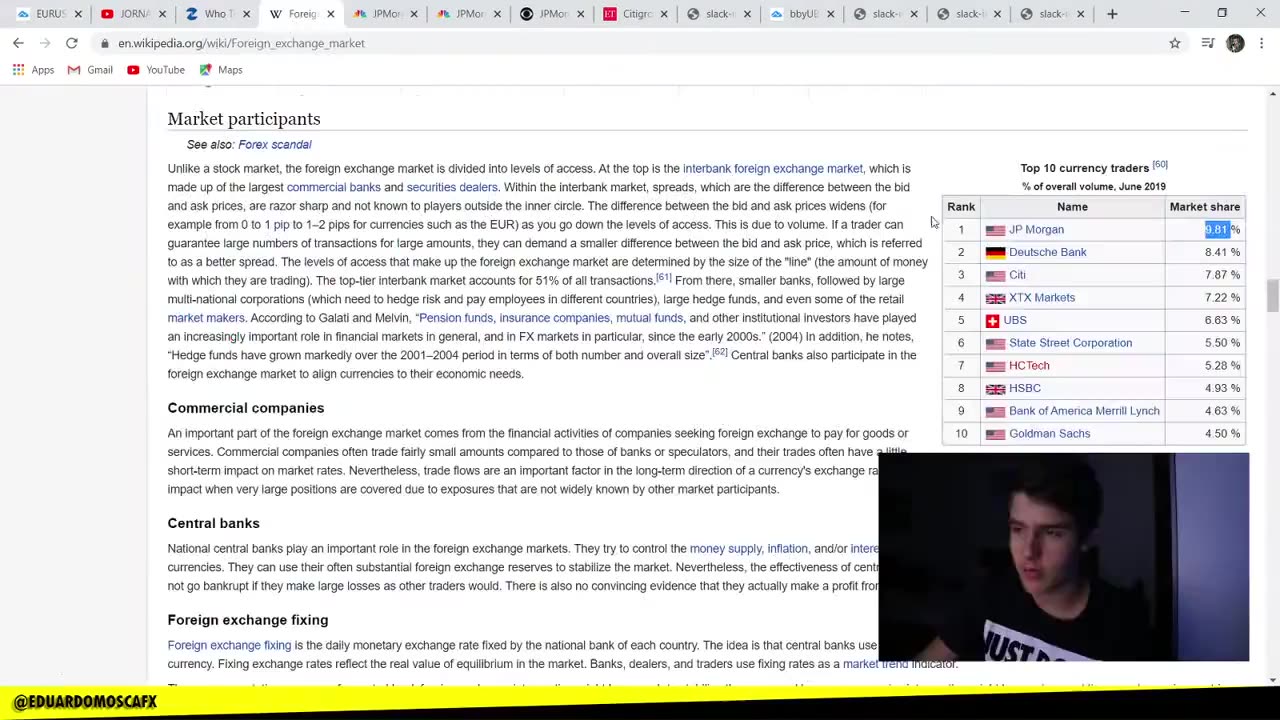1280x720 pixels.
Task: Open the Citi table link
Action: point(1017,275)
